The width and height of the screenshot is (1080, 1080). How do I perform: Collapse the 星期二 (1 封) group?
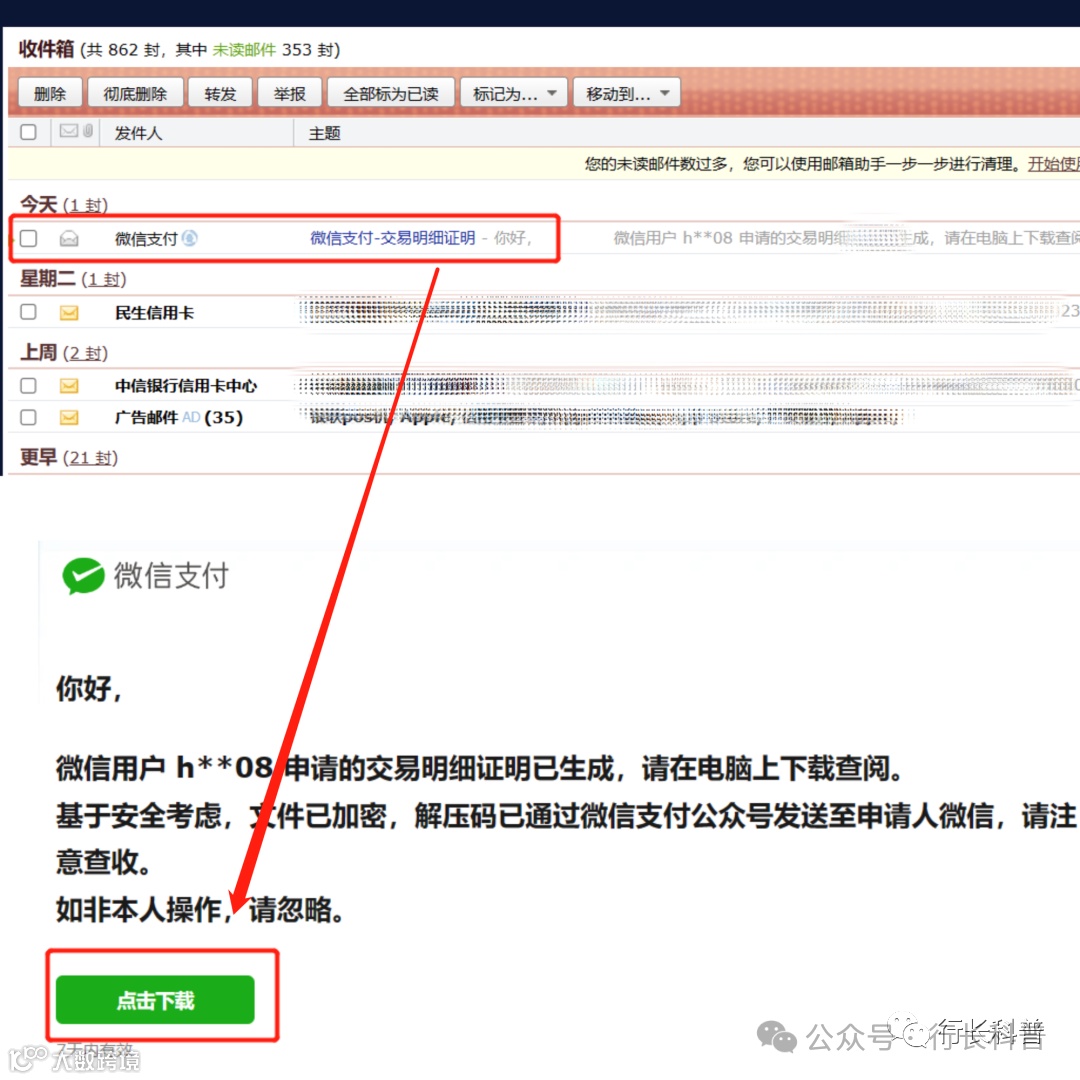73,278
